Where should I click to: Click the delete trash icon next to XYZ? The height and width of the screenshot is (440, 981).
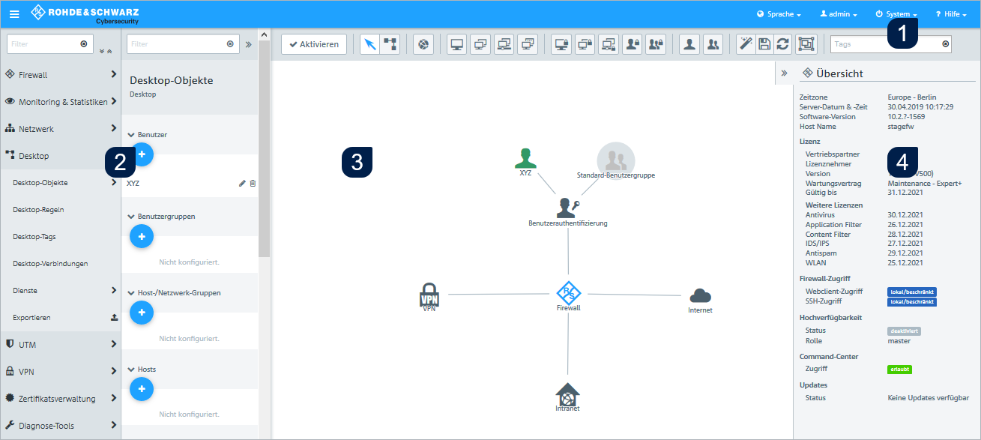(253, 184)
